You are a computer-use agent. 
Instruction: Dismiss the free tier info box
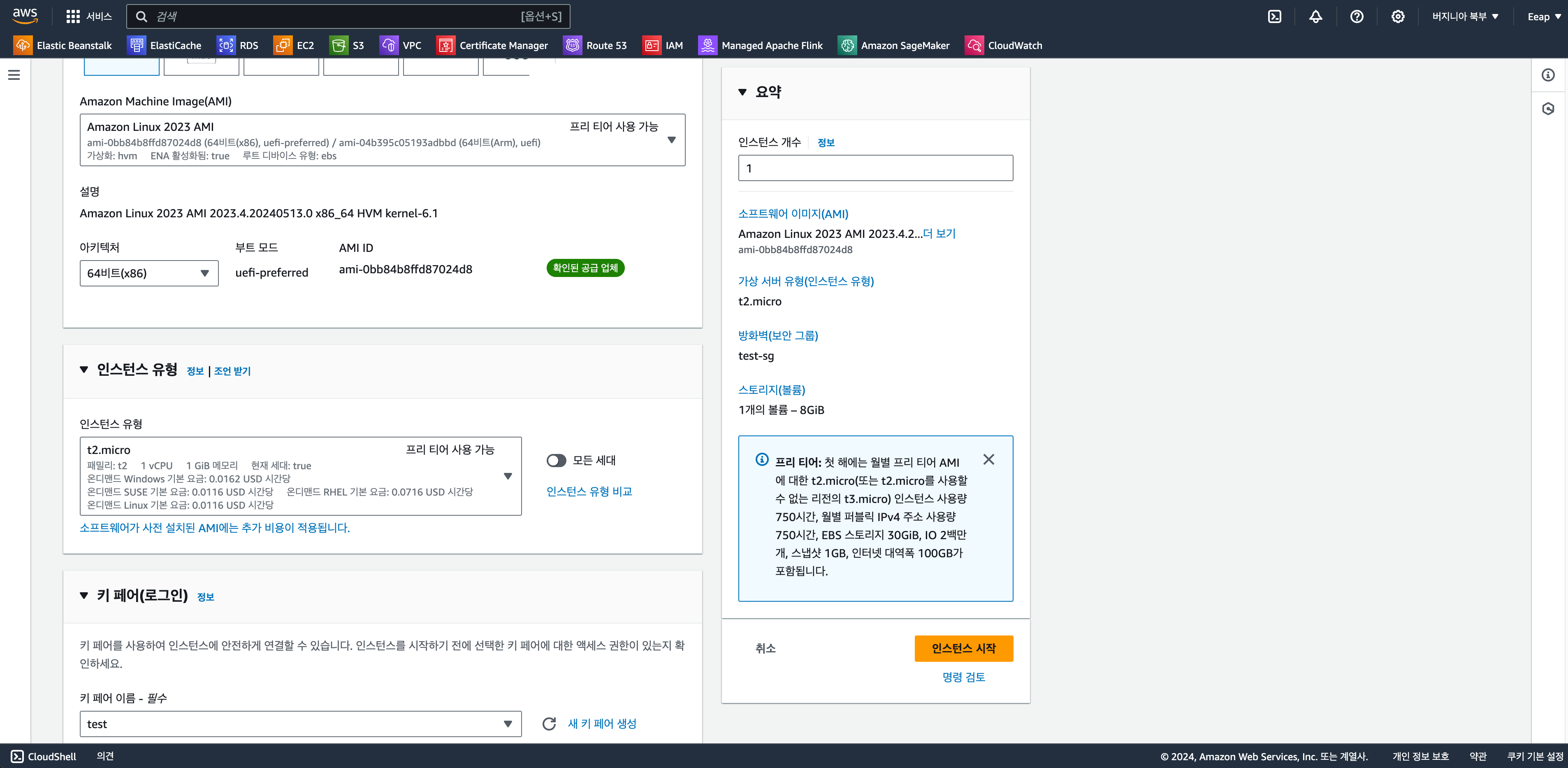[x=988, y=459]
